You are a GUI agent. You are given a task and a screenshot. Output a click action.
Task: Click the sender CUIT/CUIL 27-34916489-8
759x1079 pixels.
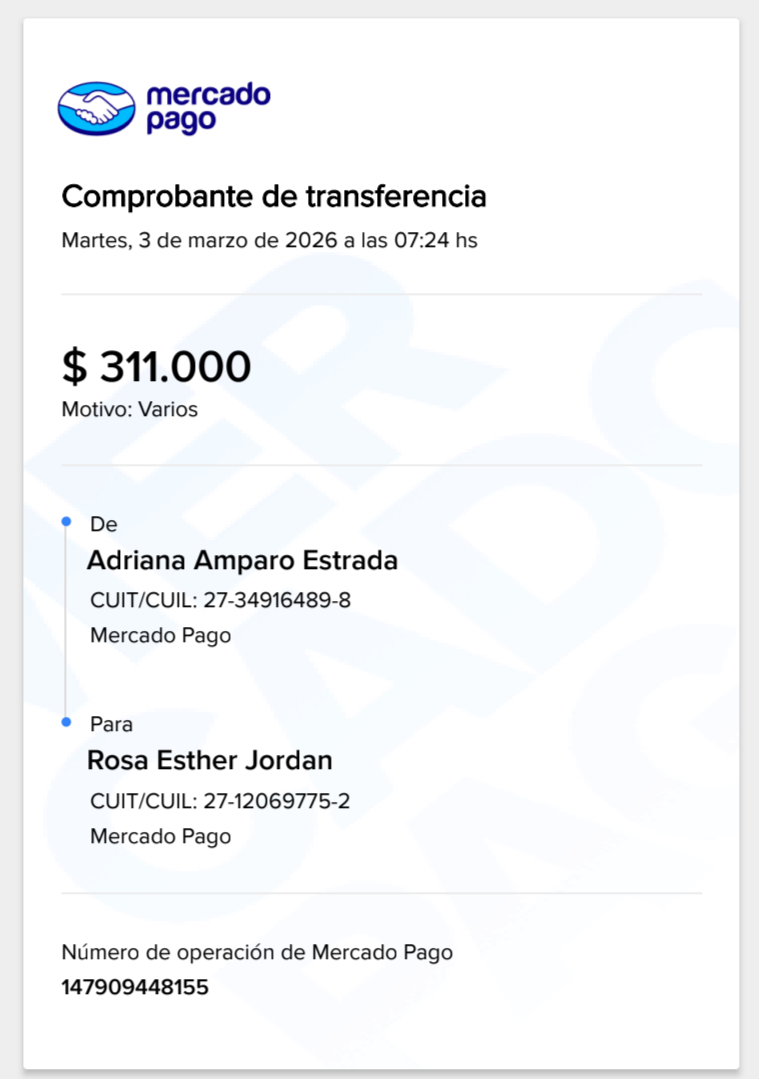coord(220,601)
